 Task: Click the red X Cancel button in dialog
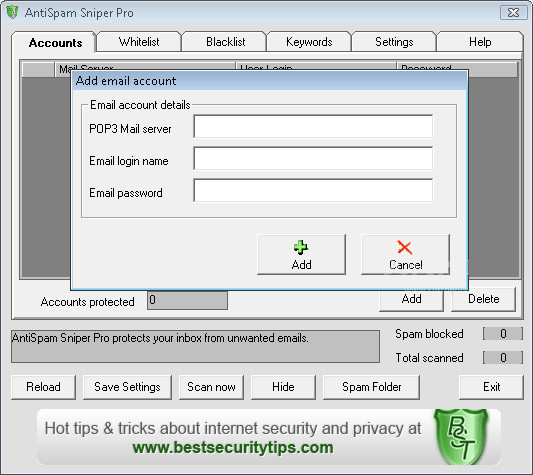pos(405,254)
